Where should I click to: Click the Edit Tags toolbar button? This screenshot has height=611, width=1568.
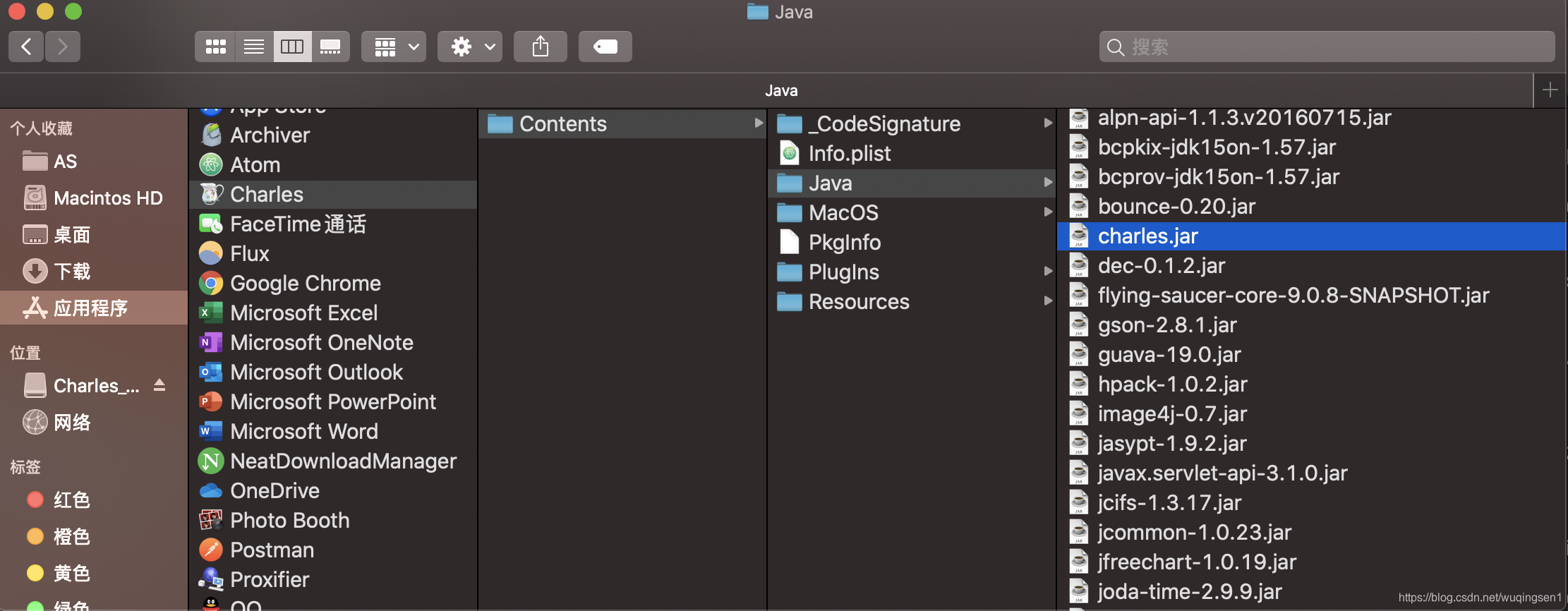tap(605, 47)
